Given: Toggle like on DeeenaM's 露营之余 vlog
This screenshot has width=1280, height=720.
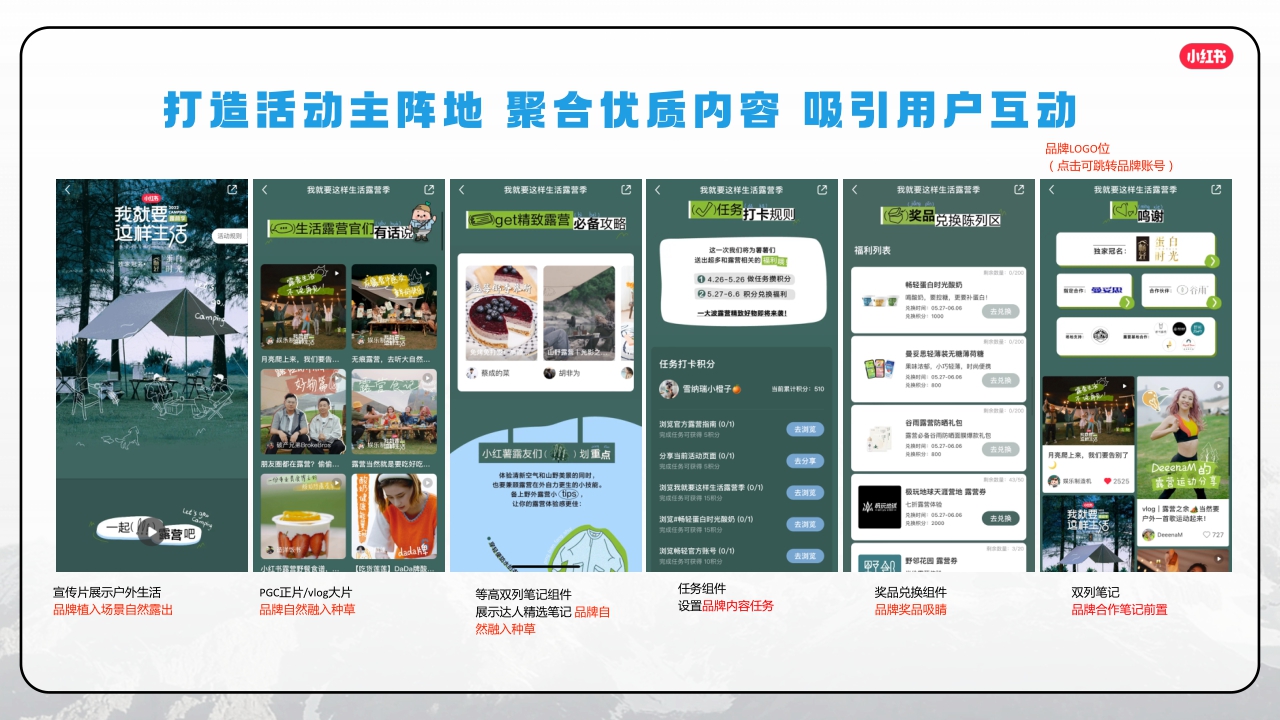Looking at the screenshot, I should click(x=1207, y=534).
